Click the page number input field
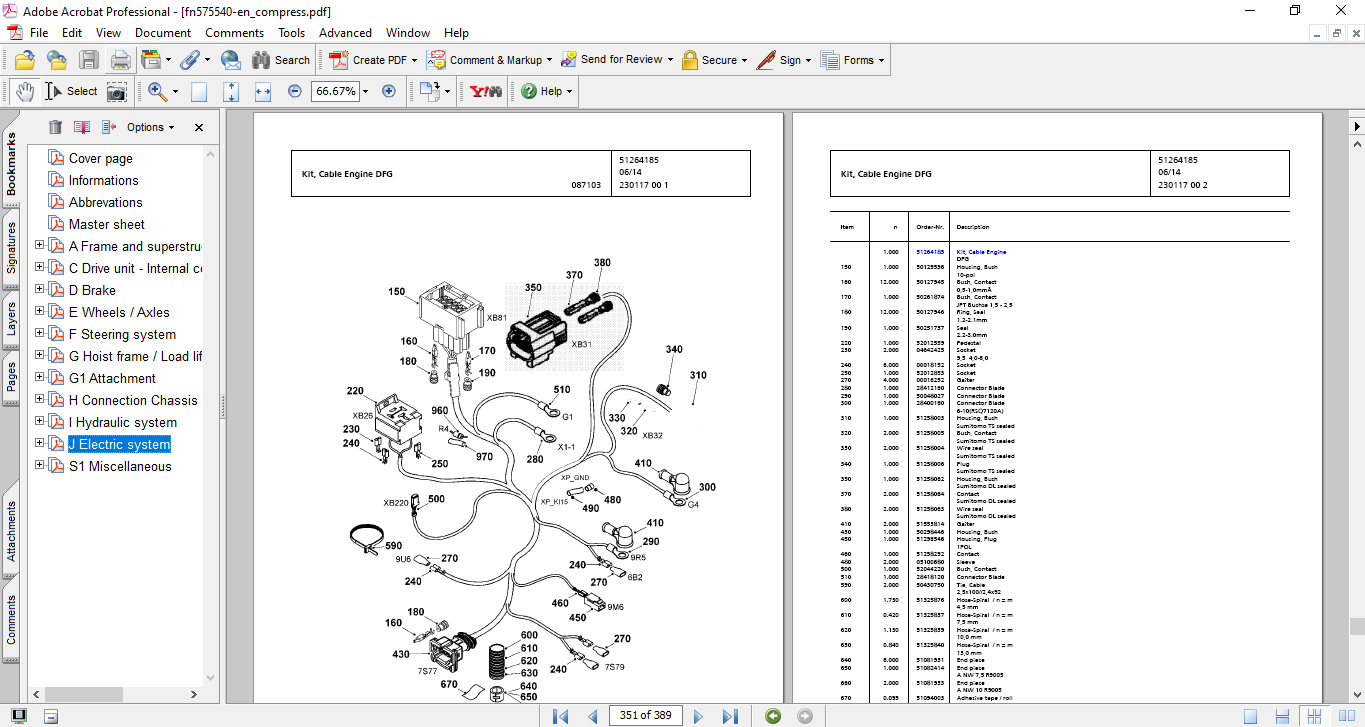1365x727 pixels. (645, 715)
